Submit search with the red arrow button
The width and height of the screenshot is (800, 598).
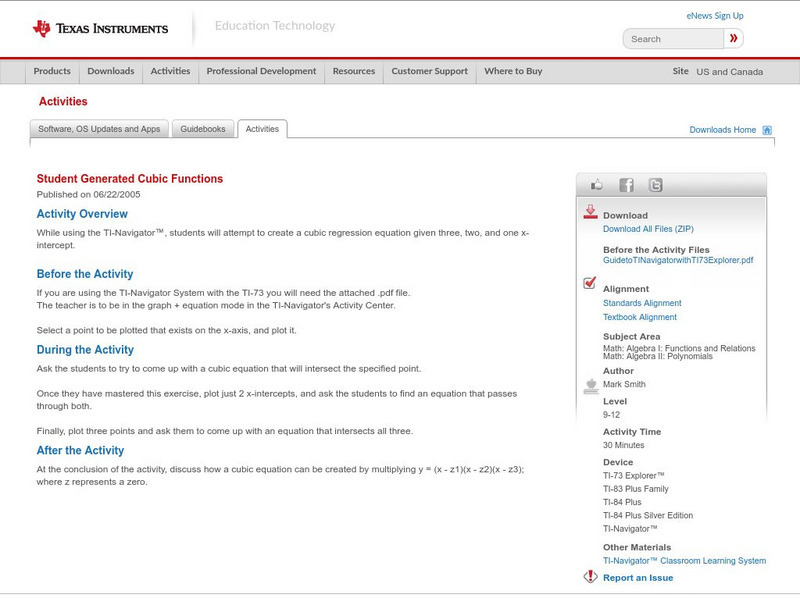734,38
